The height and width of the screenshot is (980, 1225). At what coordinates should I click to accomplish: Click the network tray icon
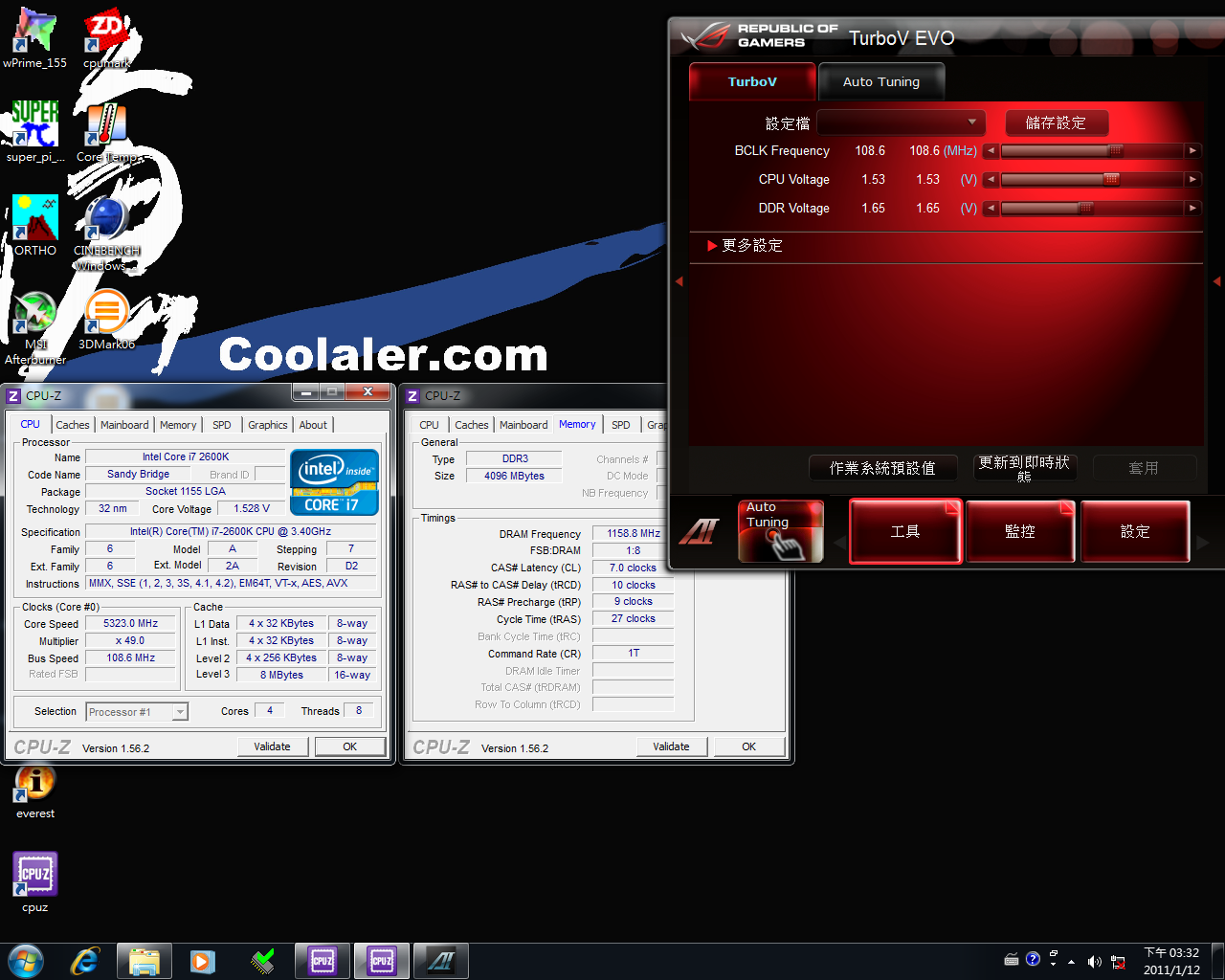pyautogui.click(x=1118, y=961)
